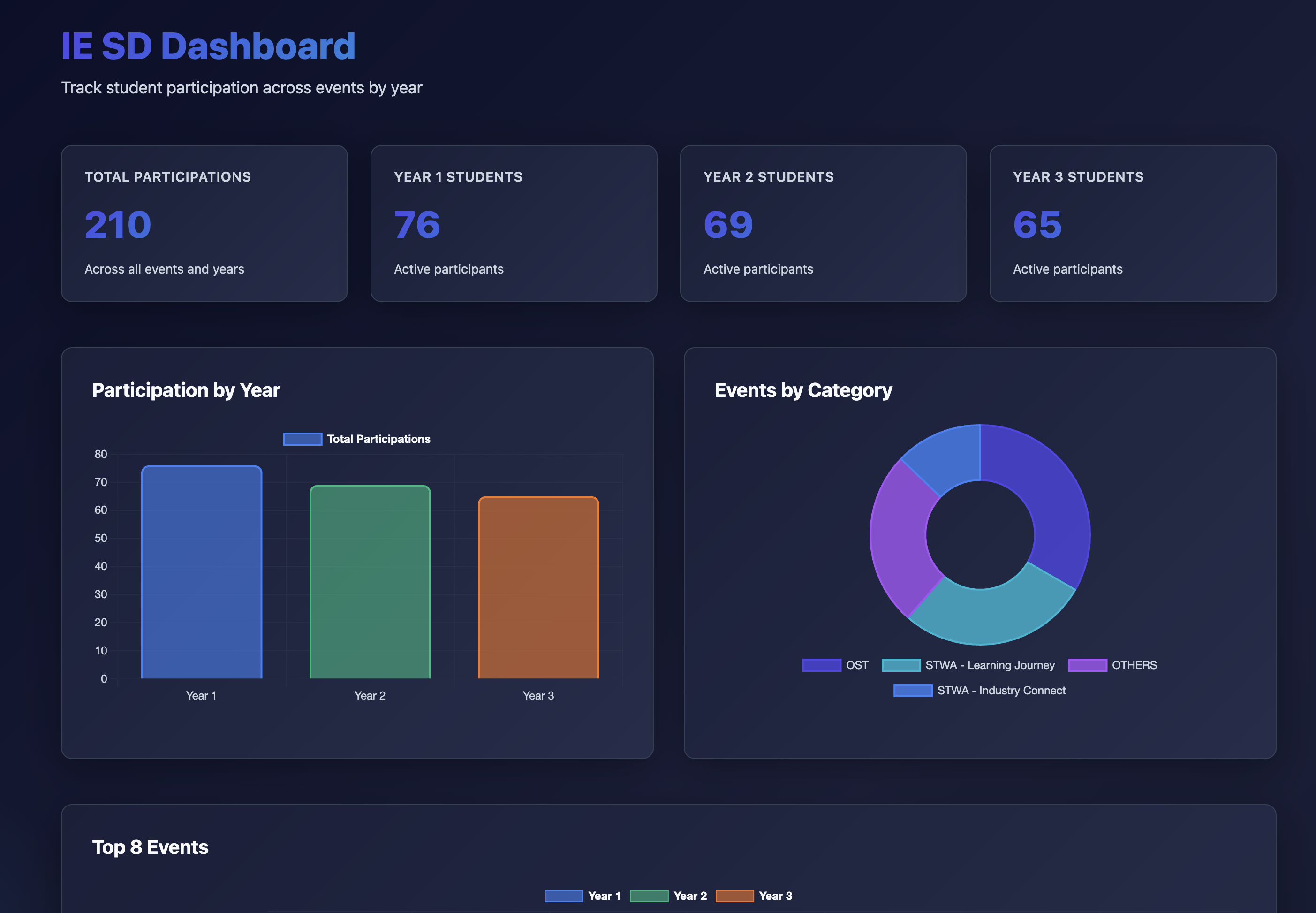Click the Year 2 green bar
Screen dimensions: 1316x913
tap(370, 582)
